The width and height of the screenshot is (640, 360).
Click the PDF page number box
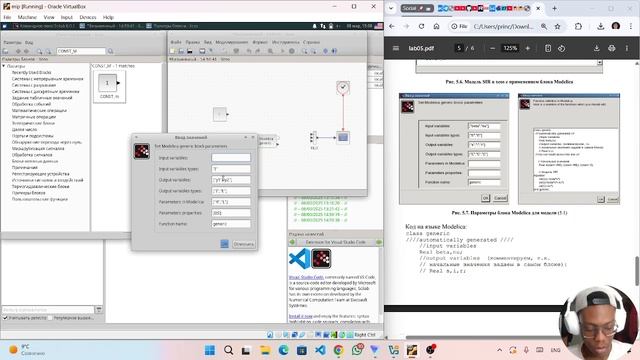(x=459, y=48)
